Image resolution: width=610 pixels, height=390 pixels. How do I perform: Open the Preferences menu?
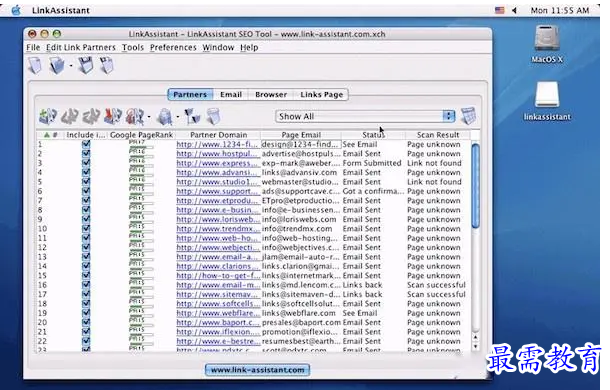[173, 47]
